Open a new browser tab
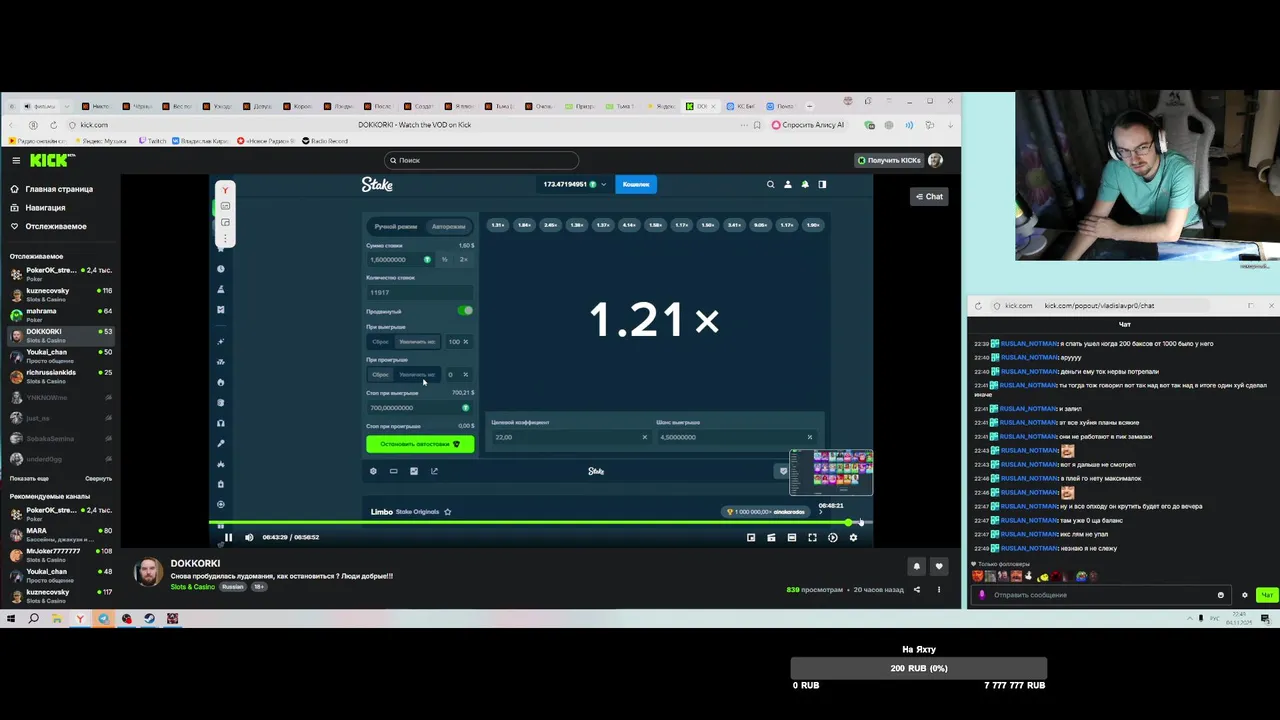The height and width of the screenshot is (720, 1280). (809, 106)
